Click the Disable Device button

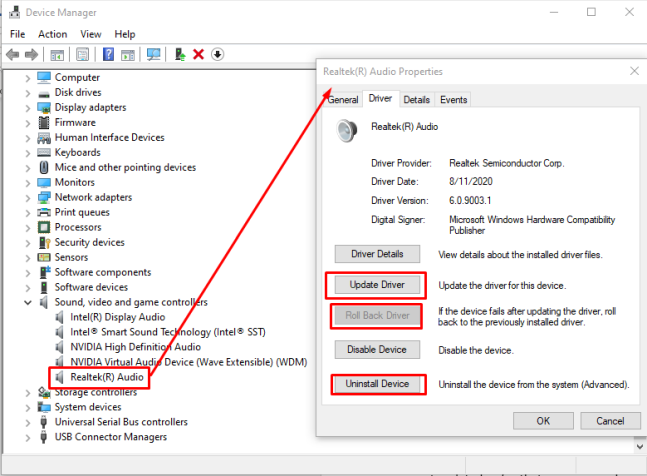[377, 350]
